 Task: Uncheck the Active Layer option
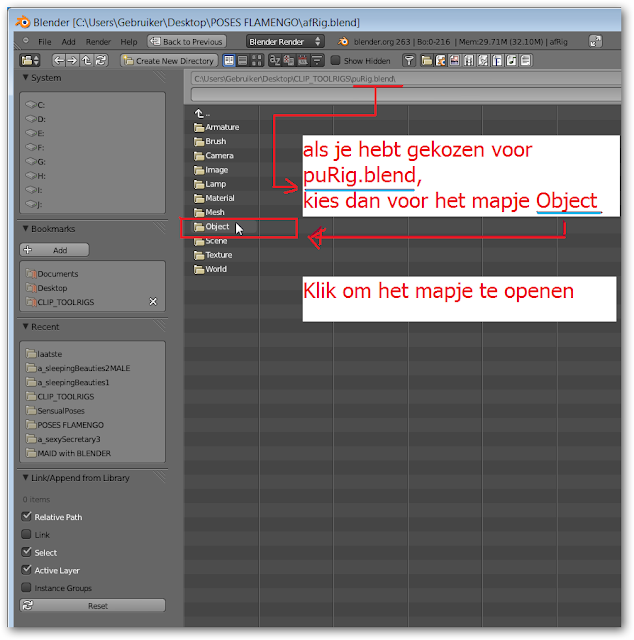pos(27,569)
